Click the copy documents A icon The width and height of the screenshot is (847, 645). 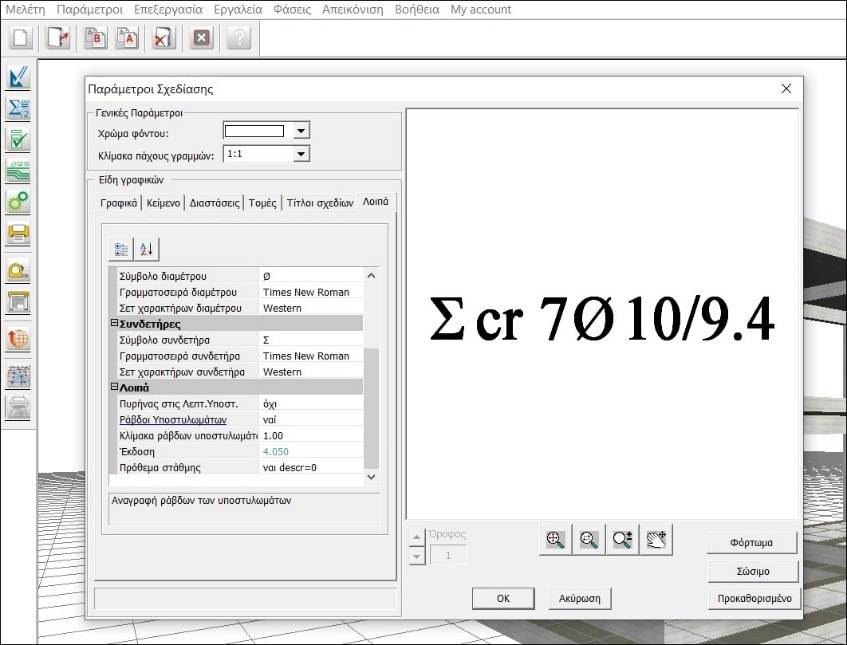pos(127,38)
